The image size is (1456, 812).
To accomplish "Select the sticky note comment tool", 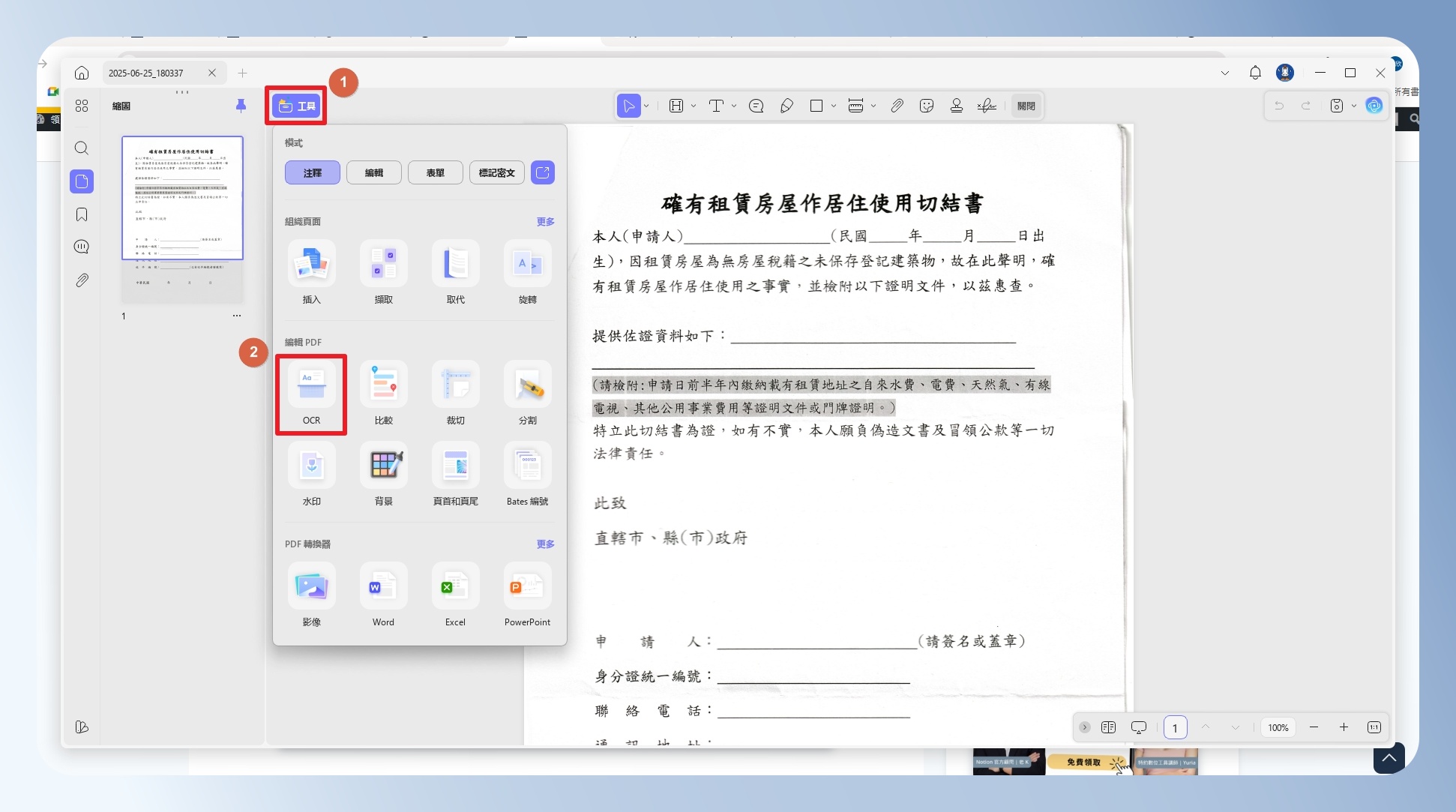I will point(756,106).
